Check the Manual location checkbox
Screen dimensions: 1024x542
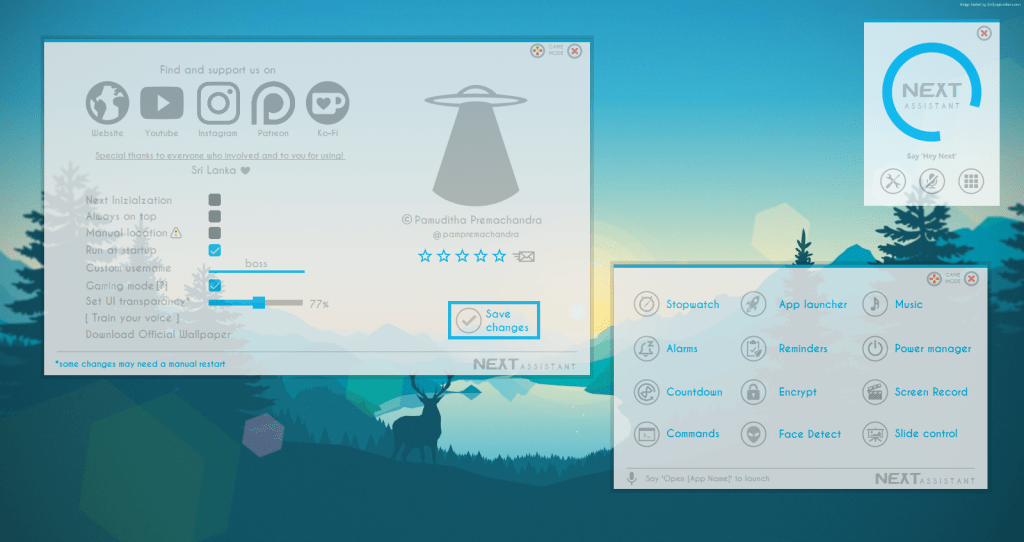215,233
